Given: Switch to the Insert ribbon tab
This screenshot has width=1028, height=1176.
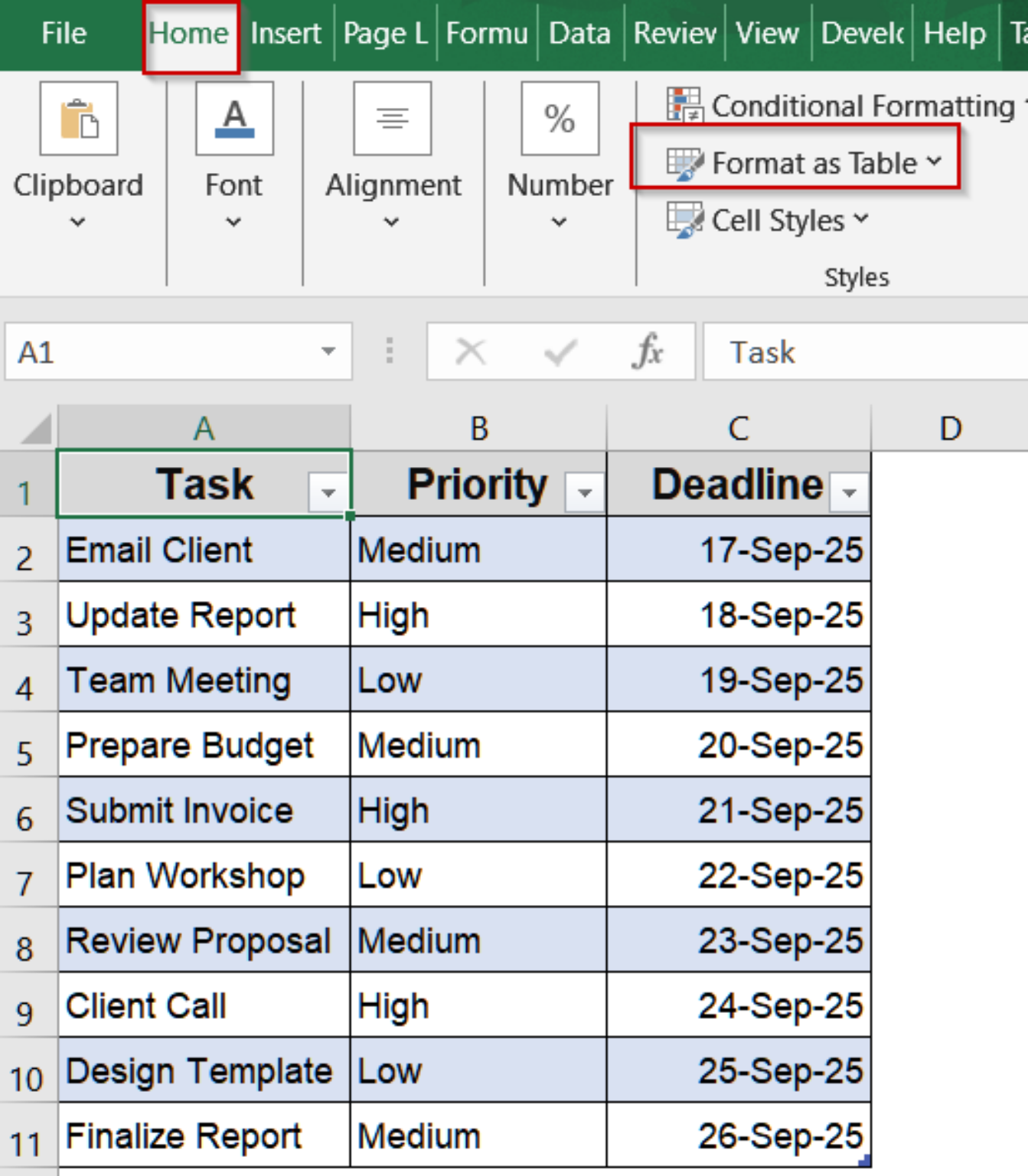Looking at the screenshot, I should [286, 34].
